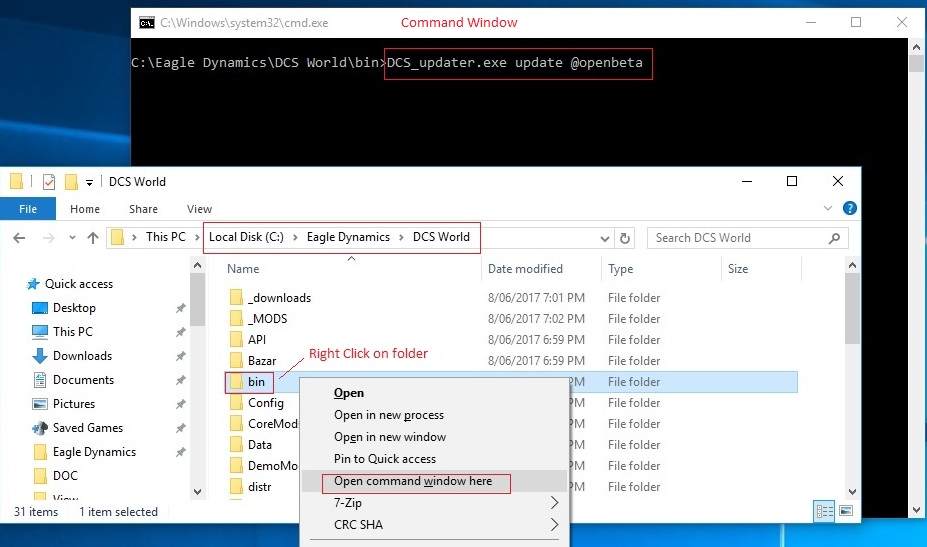
Task: Sort by Date modified column header
Action: 525,269
